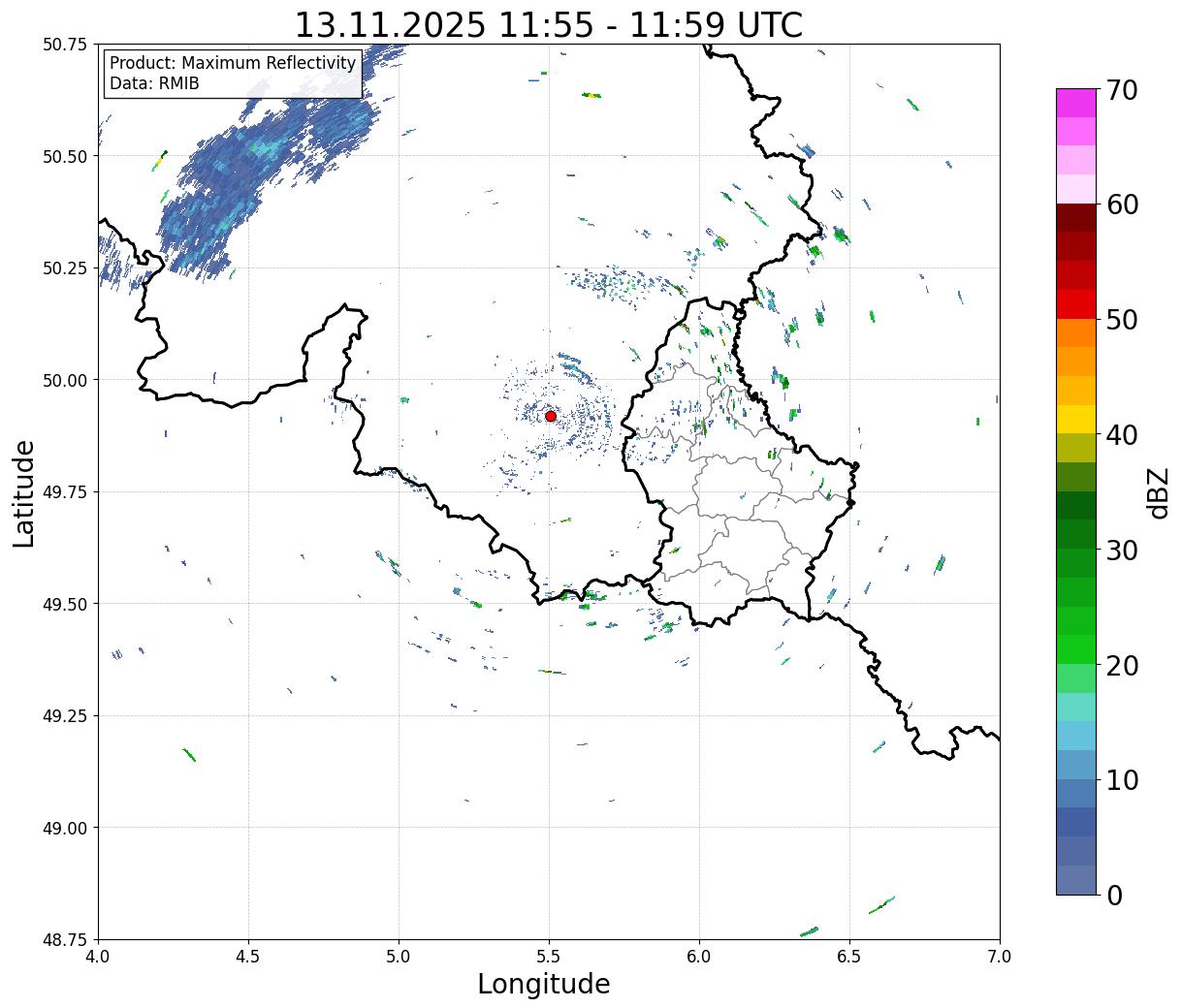Click the colorbar tick label 10
Viewport: 1182px width, 1008px height.
pyautogui.click(x=1122, y=780)
